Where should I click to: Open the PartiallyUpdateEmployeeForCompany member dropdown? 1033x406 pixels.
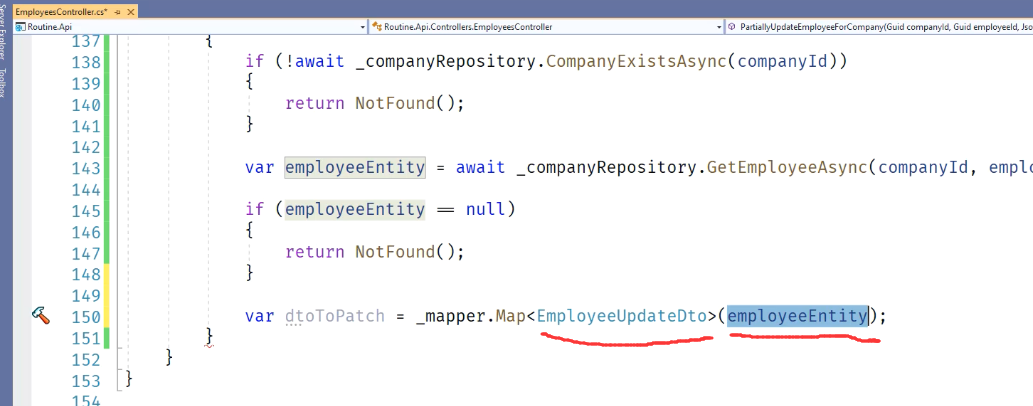(x=879, y=27)
